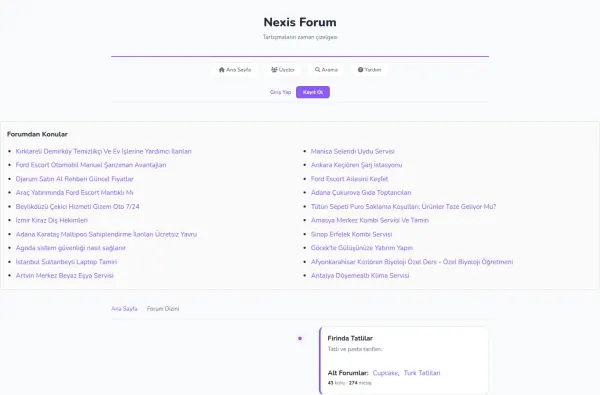
Task: Open Ford Escort Otomobil Manuel Şanzıman topic
Action: (x=91, y=165)
